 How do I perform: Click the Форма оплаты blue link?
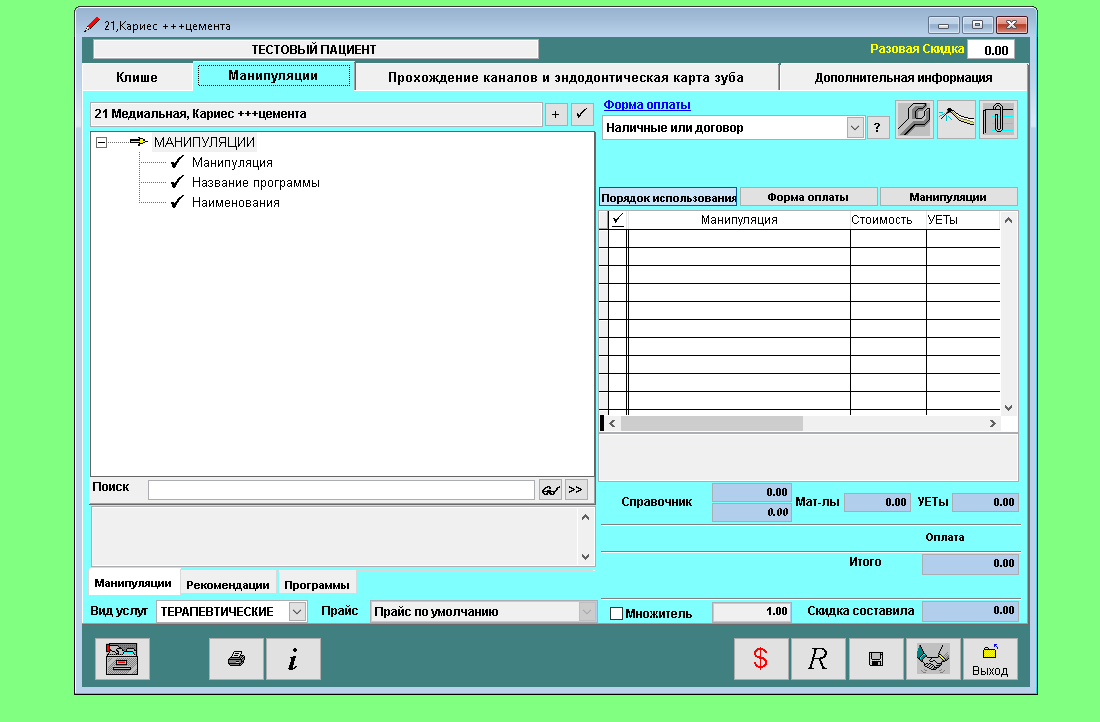click(647, 105)
